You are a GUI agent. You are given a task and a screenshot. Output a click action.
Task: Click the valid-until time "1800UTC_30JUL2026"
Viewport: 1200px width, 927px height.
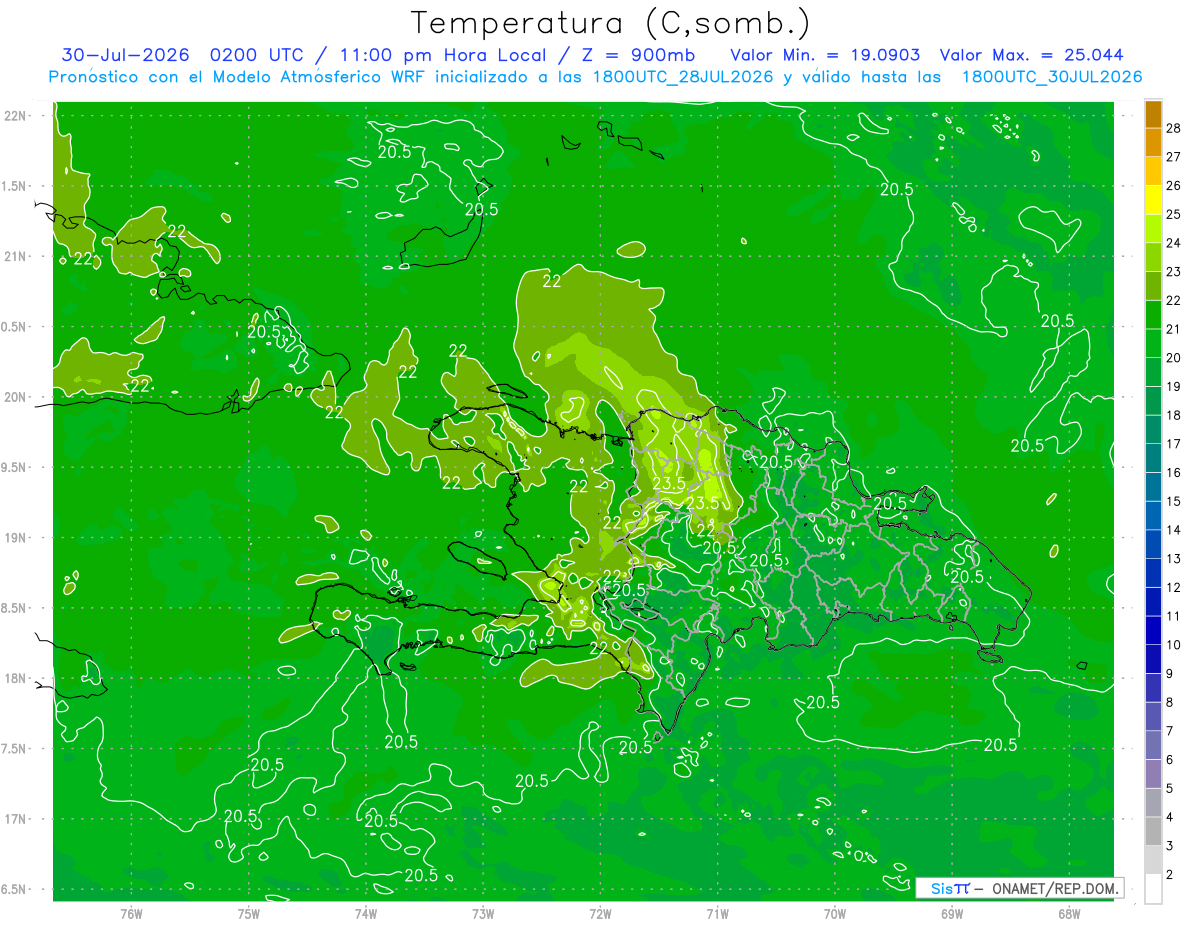[1052, 77]
